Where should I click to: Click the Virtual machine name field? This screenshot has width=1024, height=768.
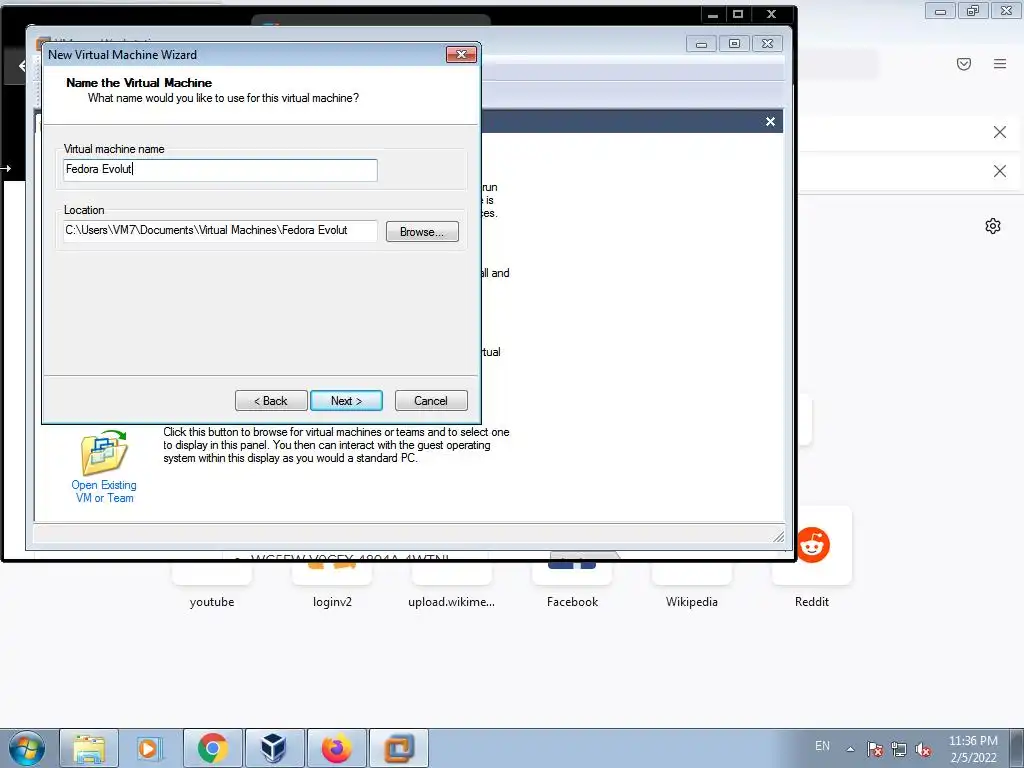pyautogui.click(x=220, y=170)
